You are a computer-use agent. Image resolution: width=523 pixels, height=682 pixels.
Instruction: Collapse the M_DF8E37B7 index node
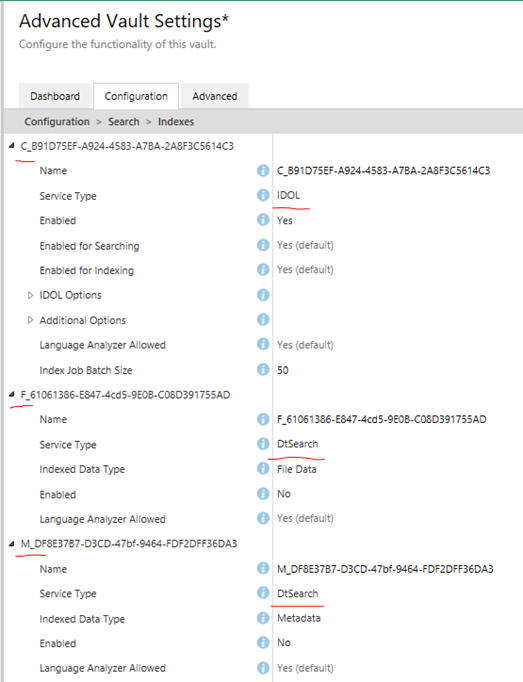pos(12,544)
